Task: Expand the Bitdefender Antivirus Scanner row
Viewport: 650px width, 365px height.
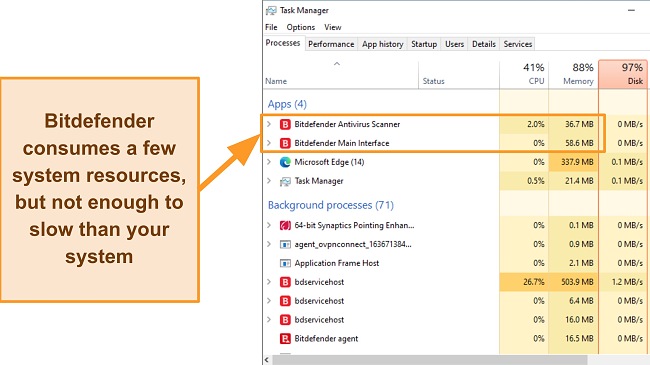Action: click(x=269, y=124)
